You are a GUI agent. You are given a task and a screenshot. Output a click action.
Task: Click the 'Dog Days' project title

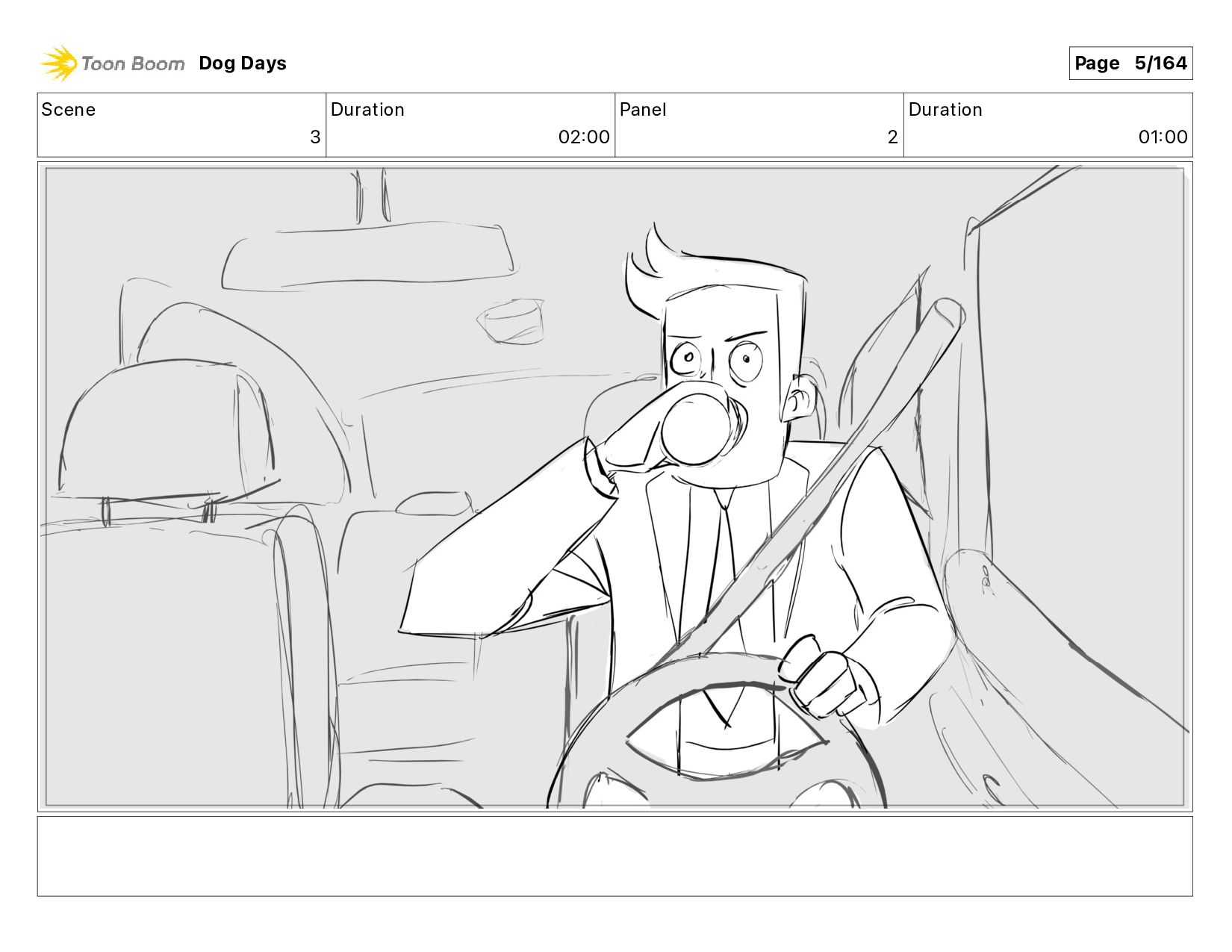(243, 63)
